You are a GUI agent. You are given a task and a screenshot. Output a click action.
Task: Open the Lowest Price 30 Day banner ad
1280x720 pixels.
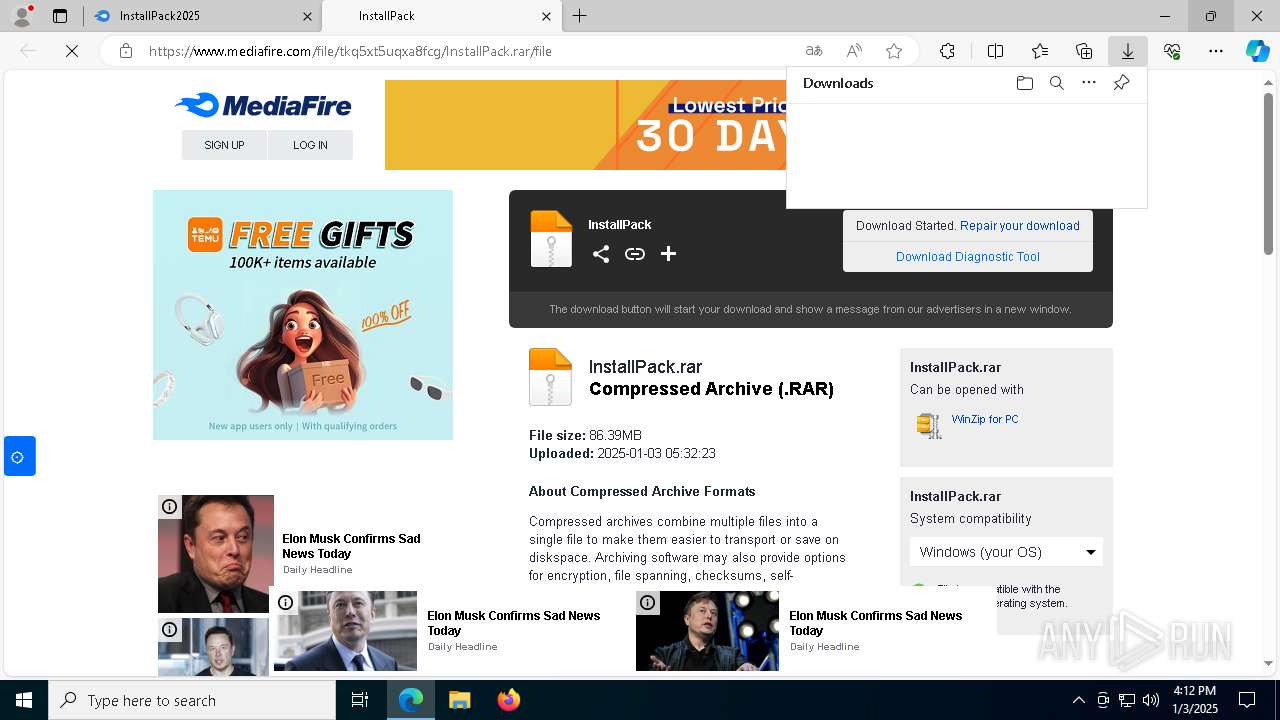click(585, 125)
